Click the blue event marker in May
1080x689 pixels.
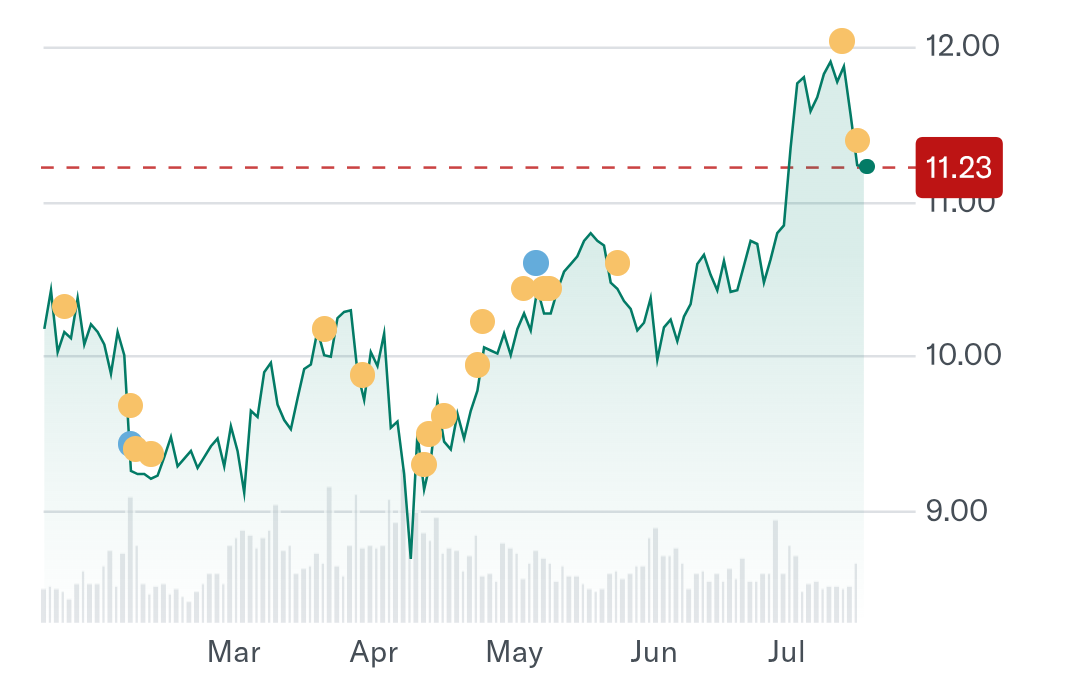536,263
